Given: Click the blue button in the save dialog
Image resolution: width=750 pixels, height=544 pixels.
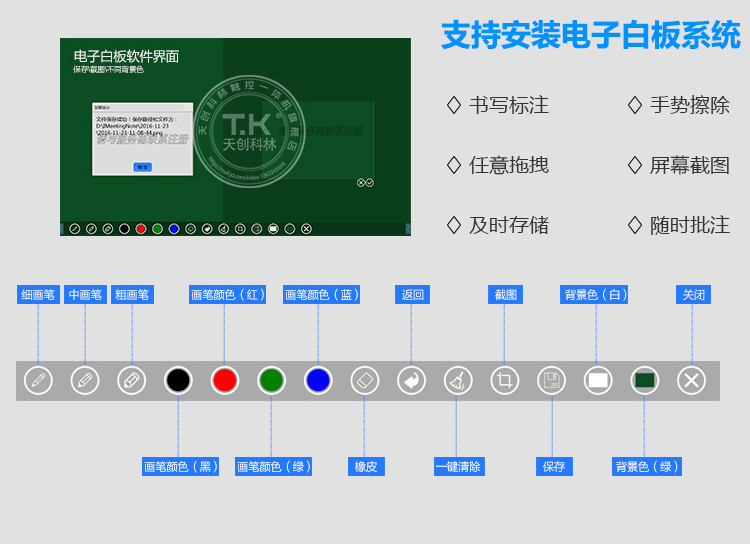Looking at the screenshot, I should (143, 167).
